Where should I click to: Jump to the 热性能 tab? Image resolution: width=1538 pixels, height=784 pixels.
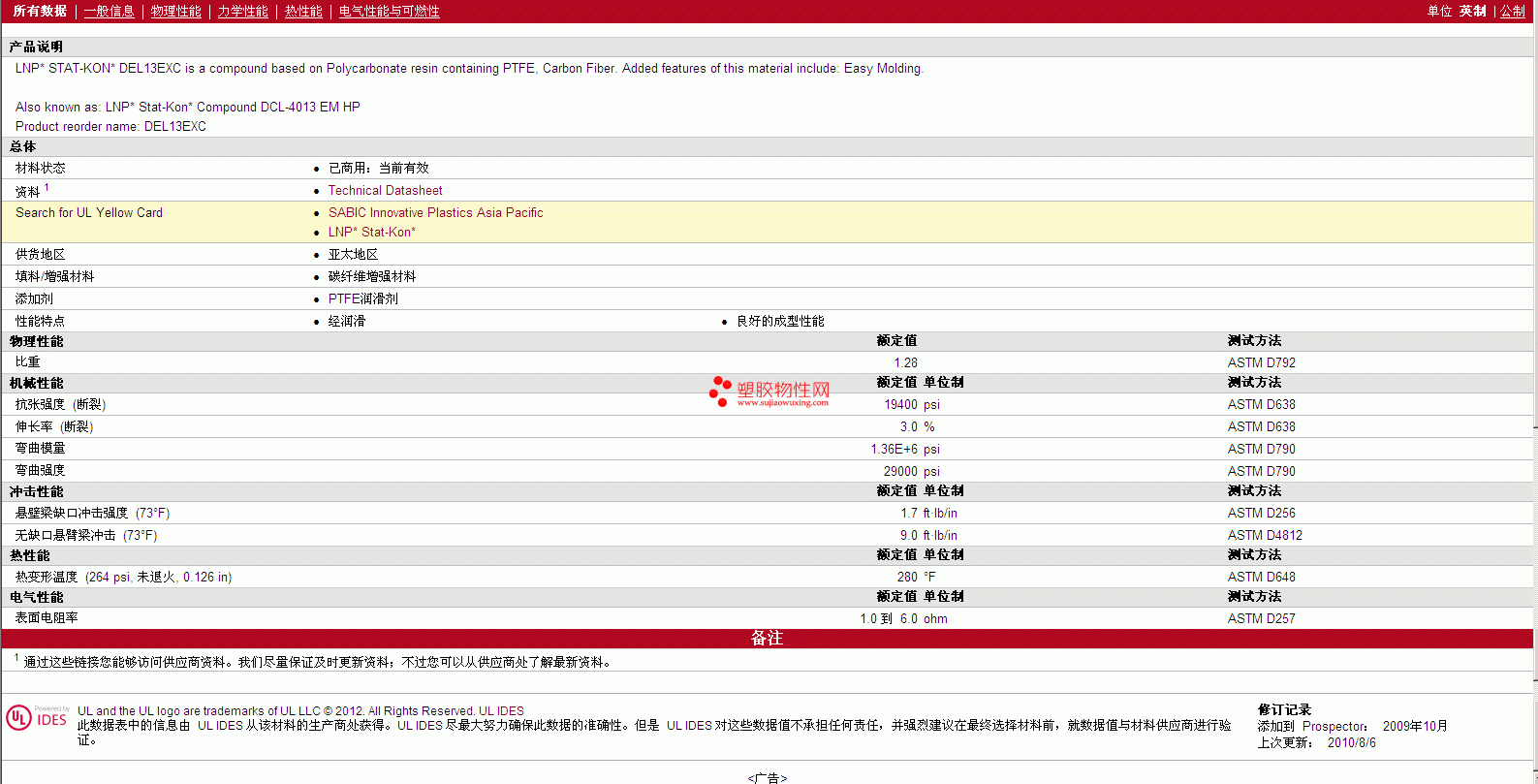point(303,12)
